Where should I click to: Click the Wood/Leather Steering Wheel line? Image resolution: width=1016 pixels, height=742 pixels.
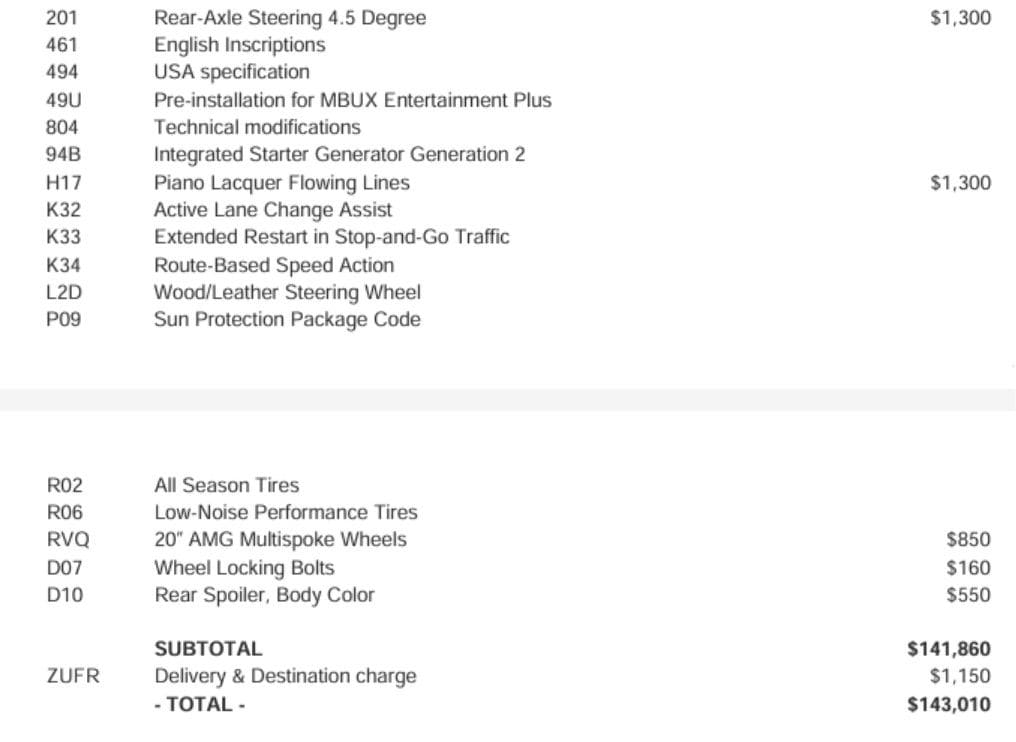click(x=287, y=292)
